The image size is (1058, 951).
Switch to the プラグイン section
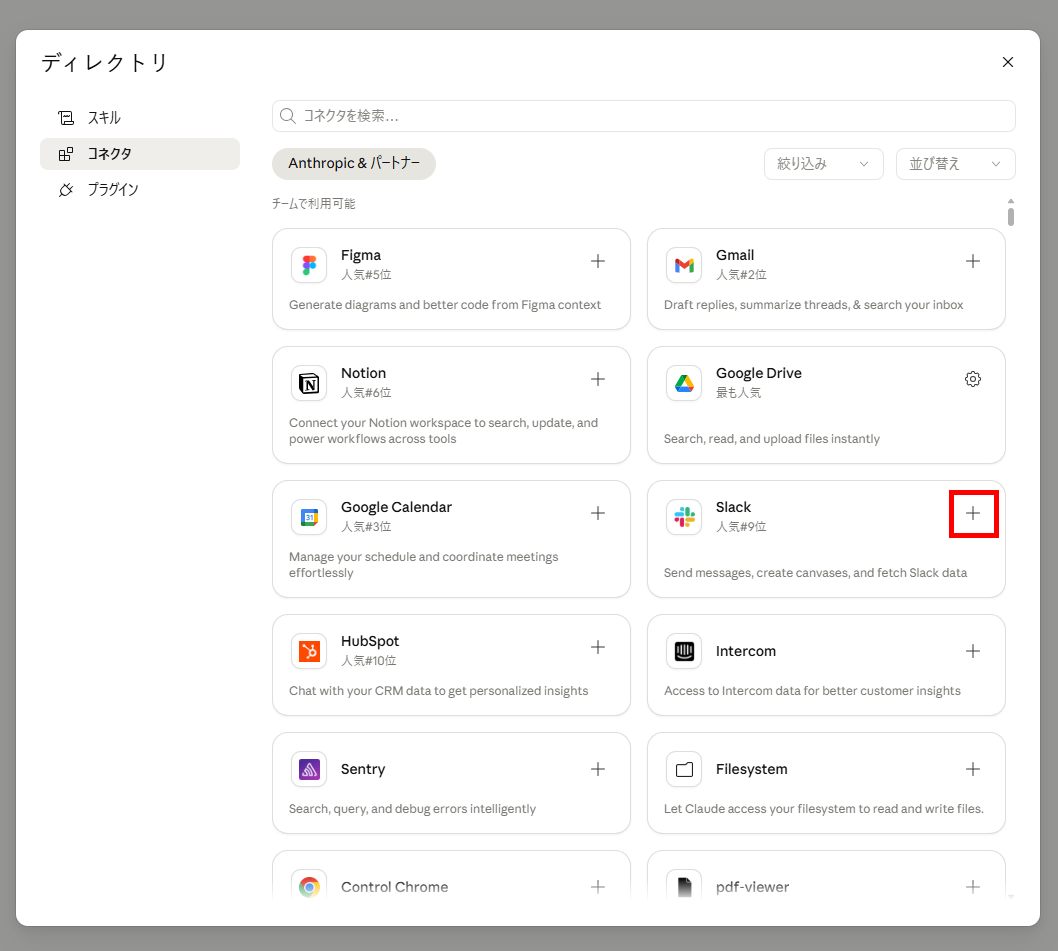pos(140,190)
